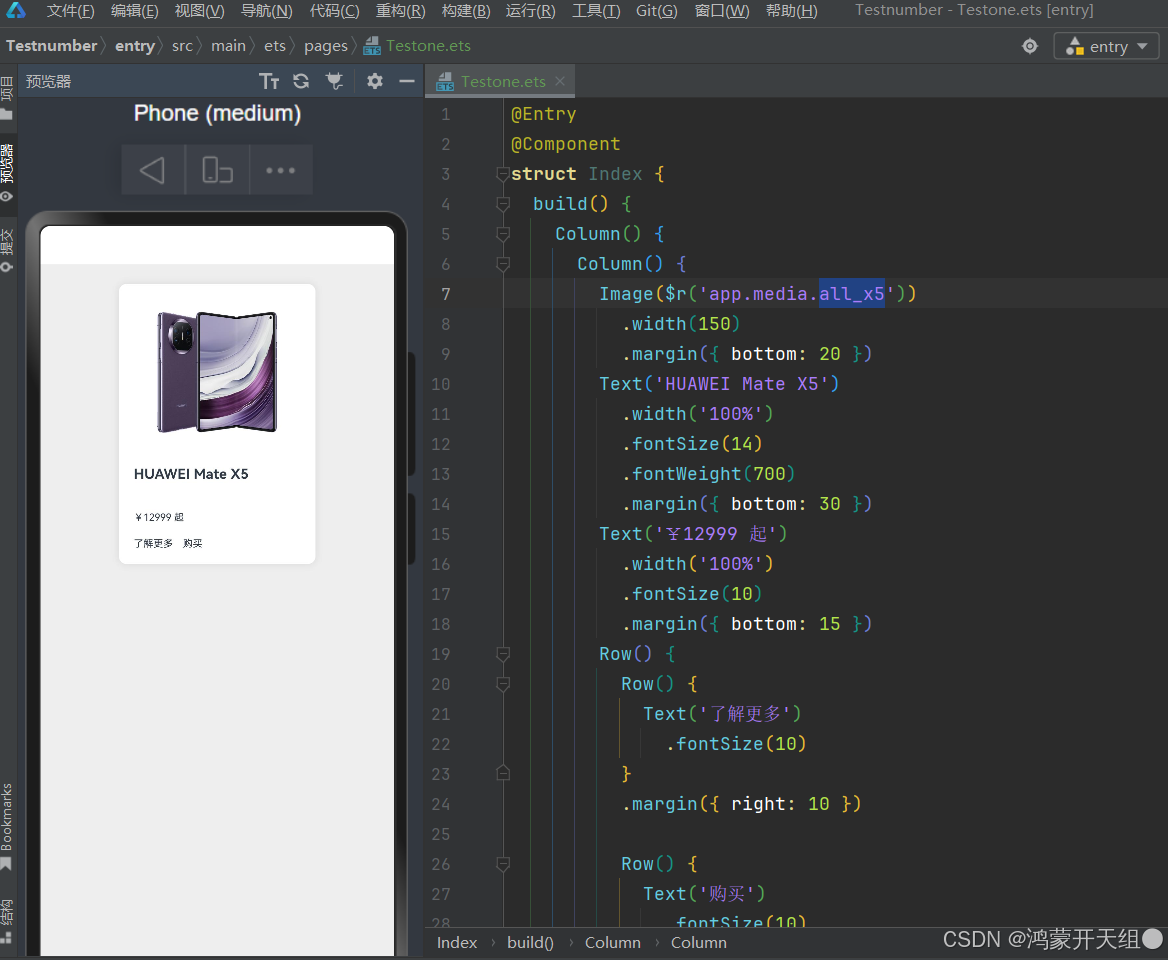
Task: Open the 文件(F) menu
Action: (x=70, y=11)
